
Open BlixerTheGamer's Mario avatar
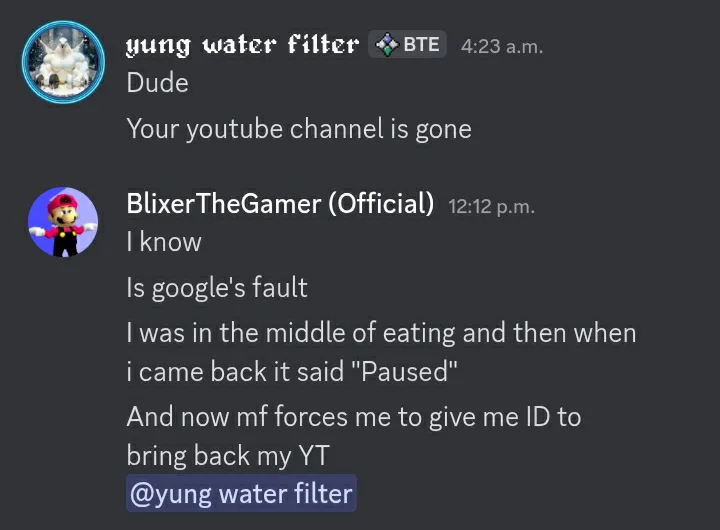pyautogui.click(x=63, y=222)
